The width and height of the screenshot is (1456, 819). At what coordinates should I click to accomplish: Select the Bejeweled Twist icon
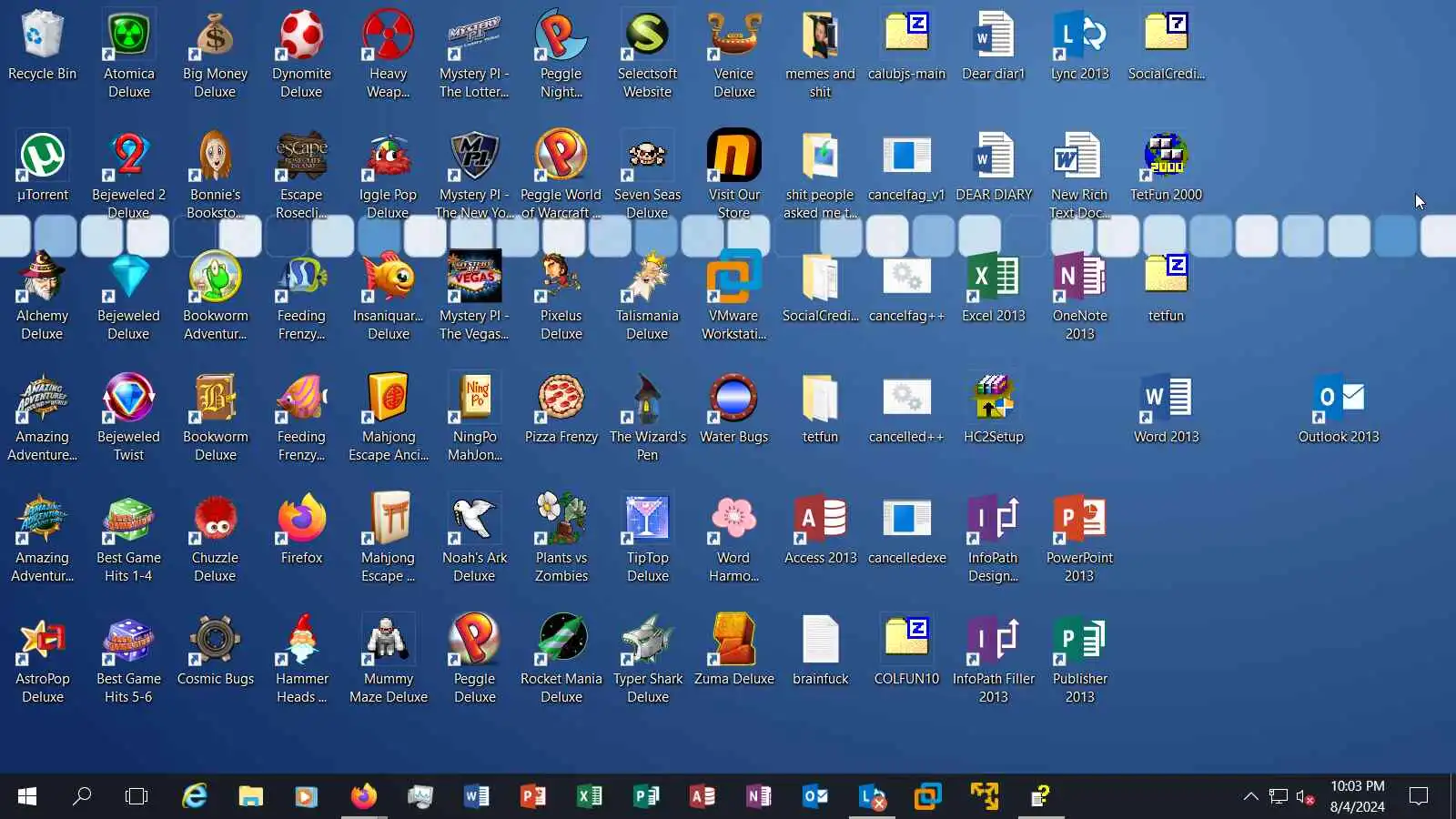coord(129,416)
